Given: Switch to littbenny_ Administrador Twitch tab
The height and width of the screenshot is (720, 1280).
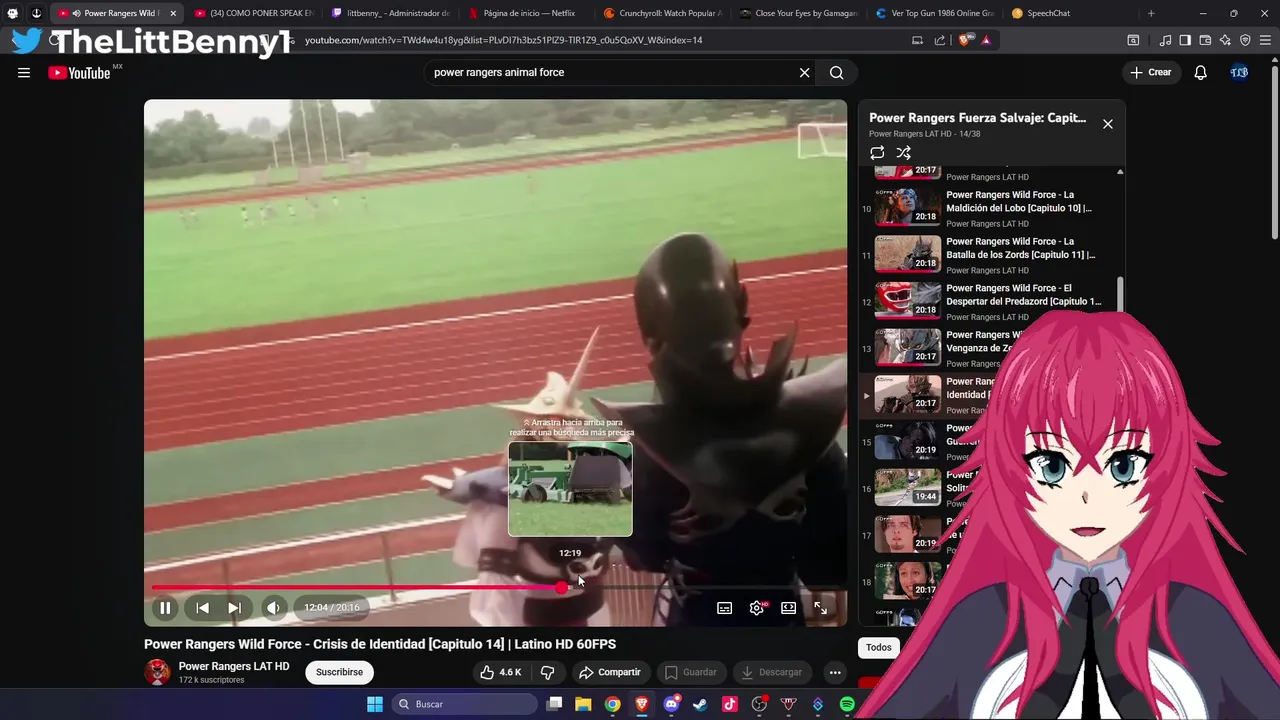Looking at the screenshot, I should click(390, 13).
